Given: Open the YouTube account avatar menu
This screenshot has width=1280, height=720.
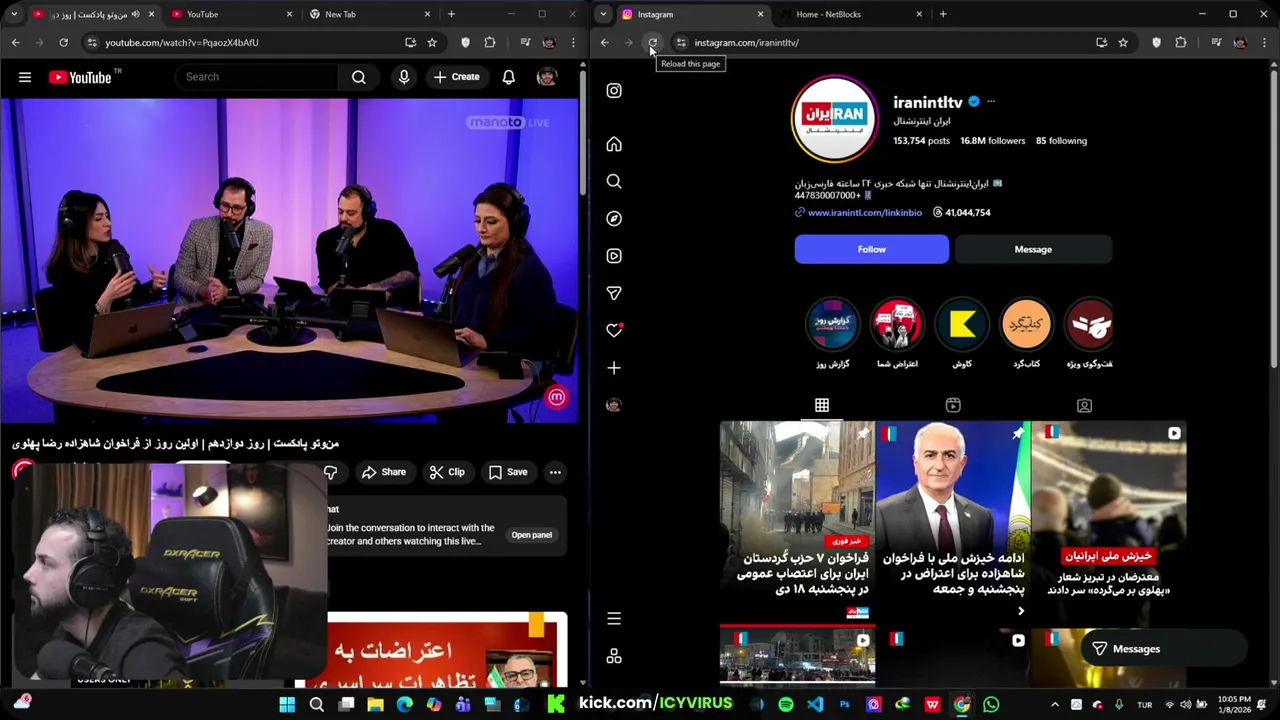Looking at the screenshot, I should 547,77.
